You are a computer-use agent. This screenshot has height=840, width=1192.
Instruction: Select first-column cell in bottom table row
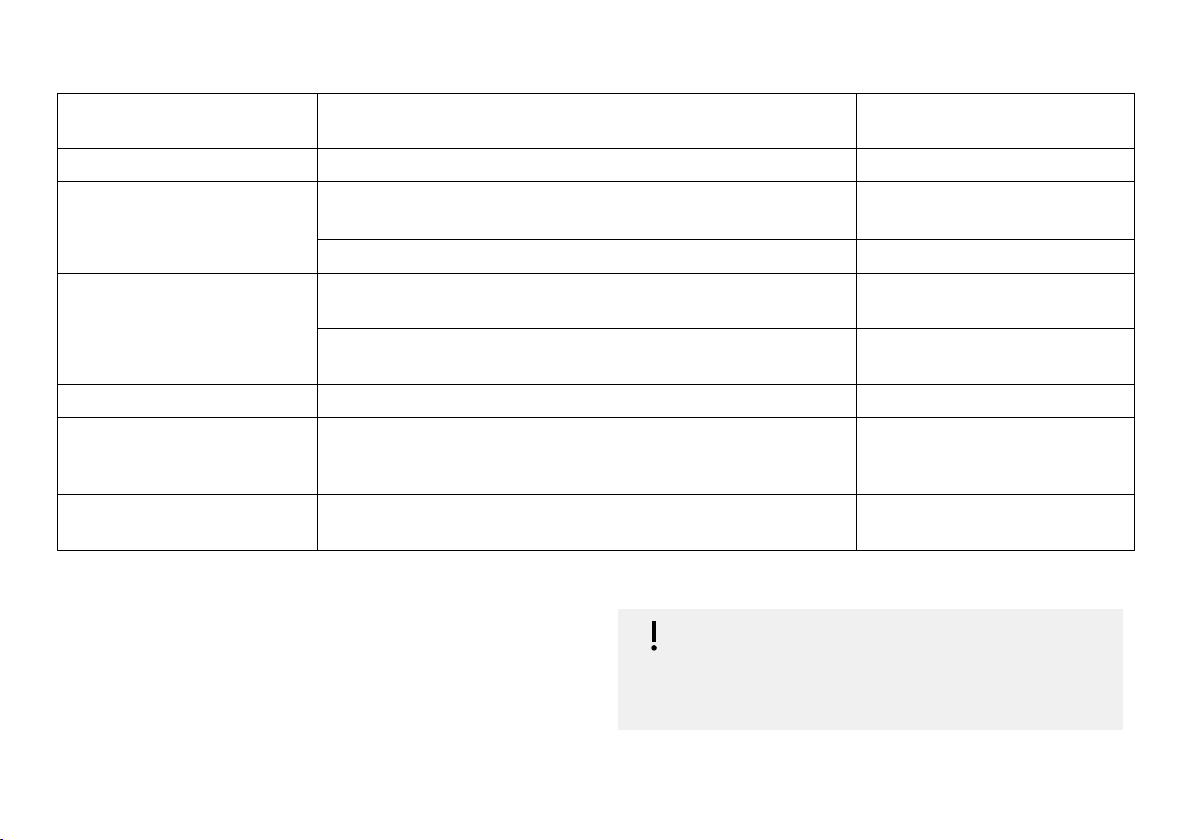187,522
